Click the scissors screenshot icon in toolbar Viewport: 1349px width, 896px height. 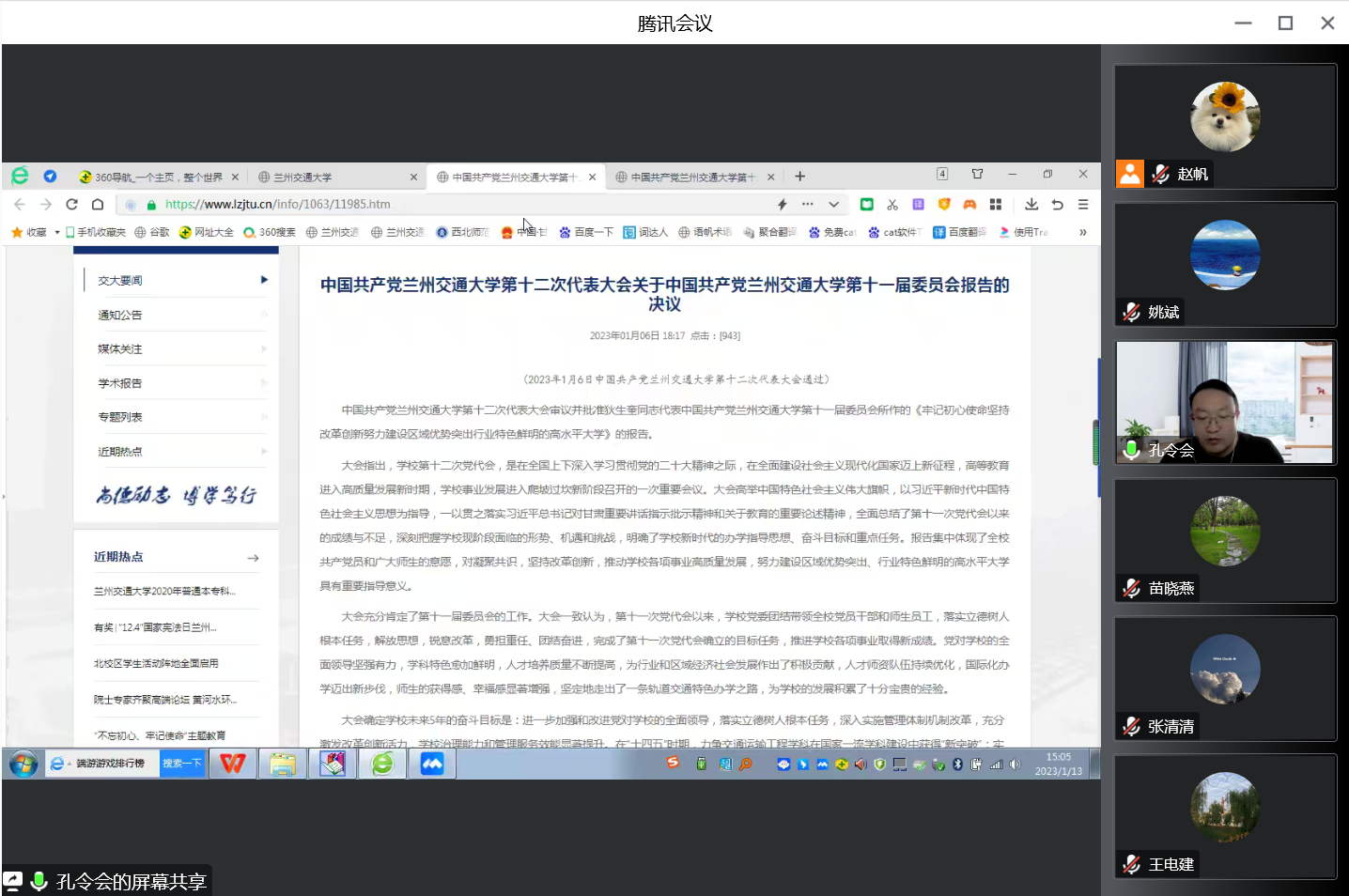pos(892,204)
